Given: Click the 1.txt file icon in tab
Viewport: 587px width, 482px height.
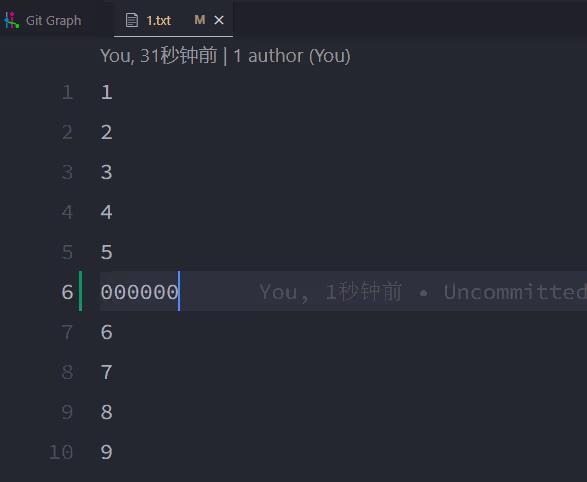Looking at the screenshot, I should click(x=131, y=20).
